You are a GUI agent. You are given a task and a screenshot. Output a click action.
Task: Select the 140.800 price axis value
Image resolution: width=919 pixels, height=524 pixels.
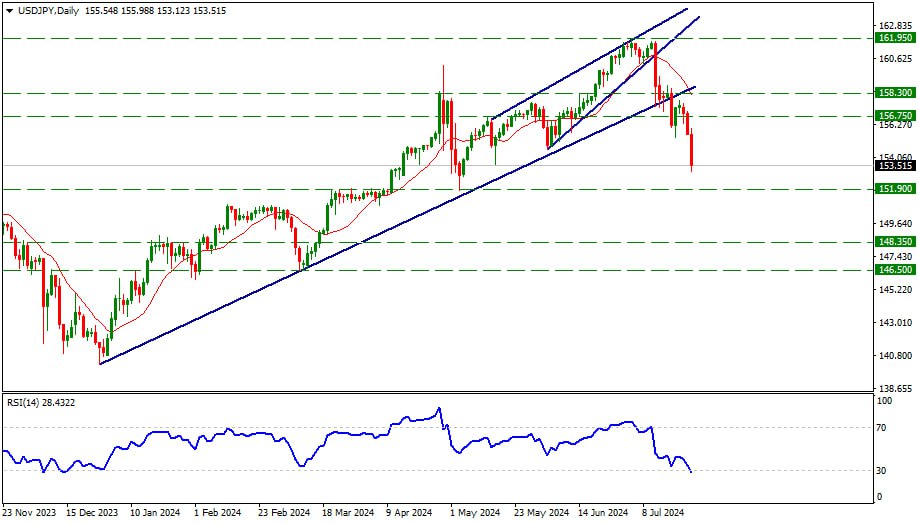pyautogui.click(x=896, y=356)
